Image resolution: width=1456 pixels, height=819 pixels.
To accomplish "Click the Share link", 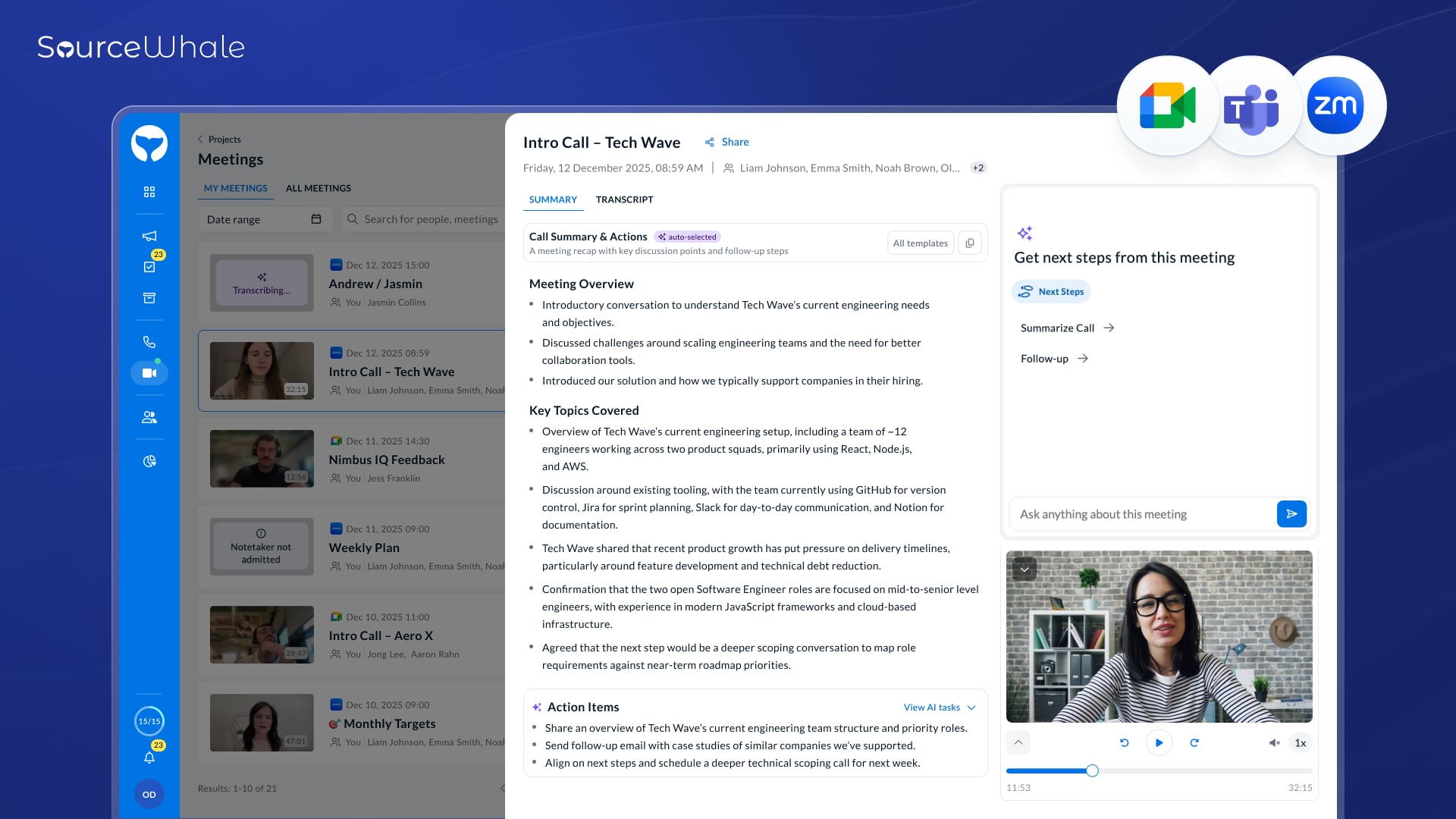I will pyautogui.click(x=726, y=142).
